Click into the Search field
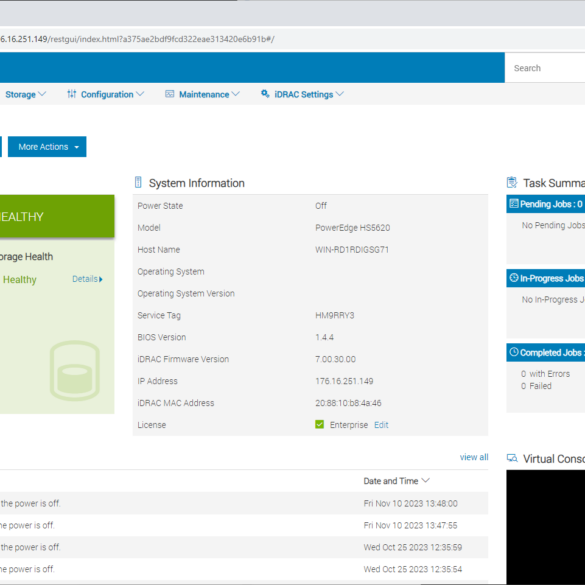Screen dimensions: 585x585 click(545, 68)
